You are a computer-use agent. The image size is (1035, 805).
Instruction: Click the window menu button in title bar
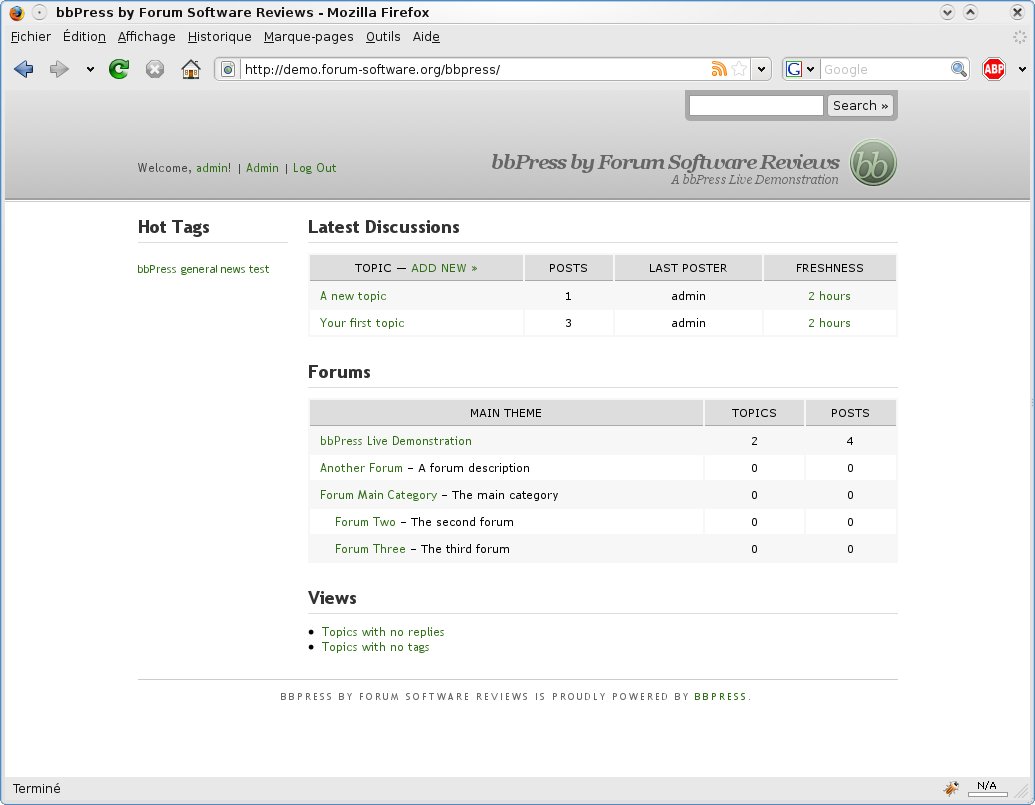40,12
